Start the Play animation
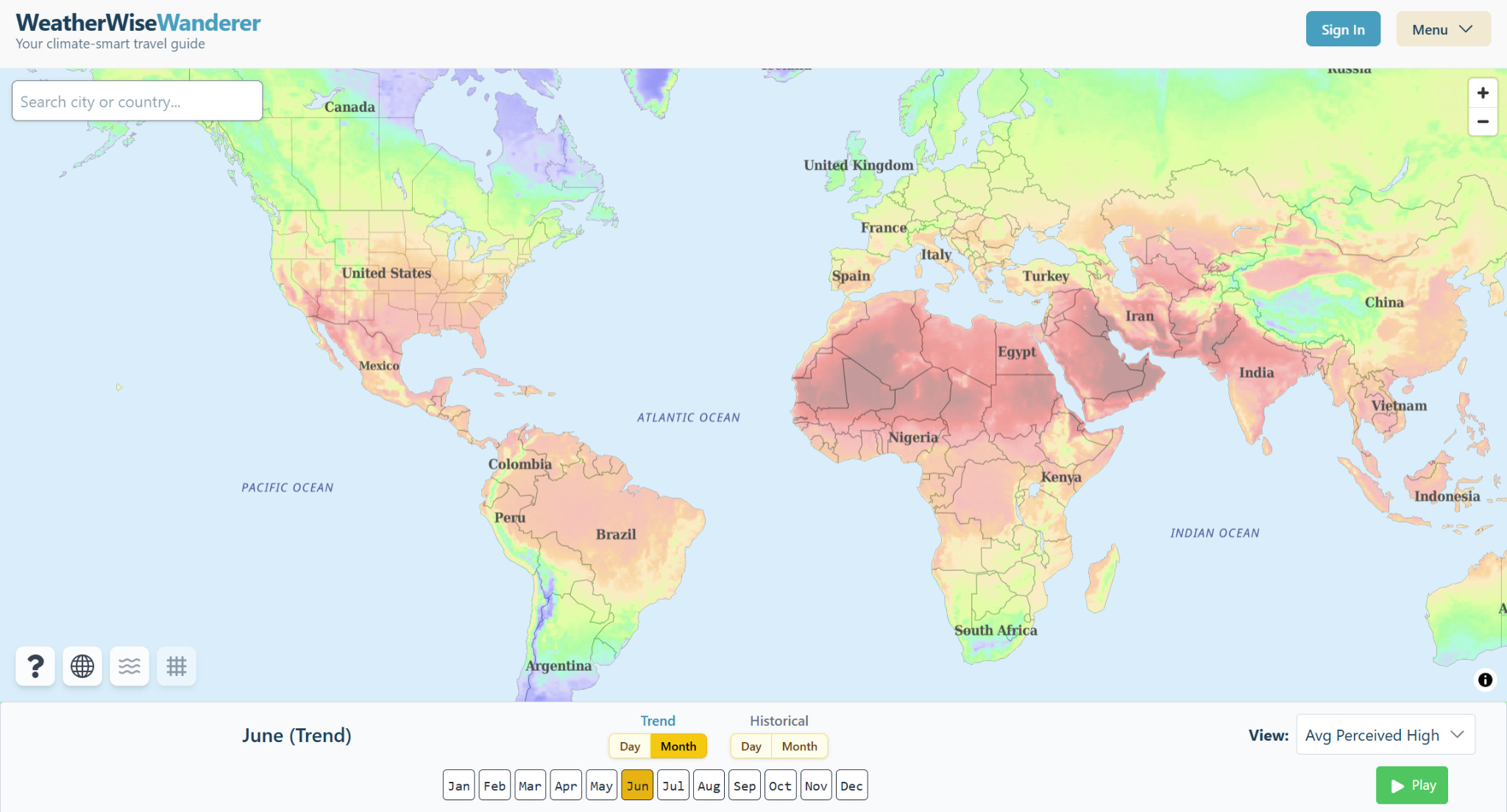 tap(1412, 786)
